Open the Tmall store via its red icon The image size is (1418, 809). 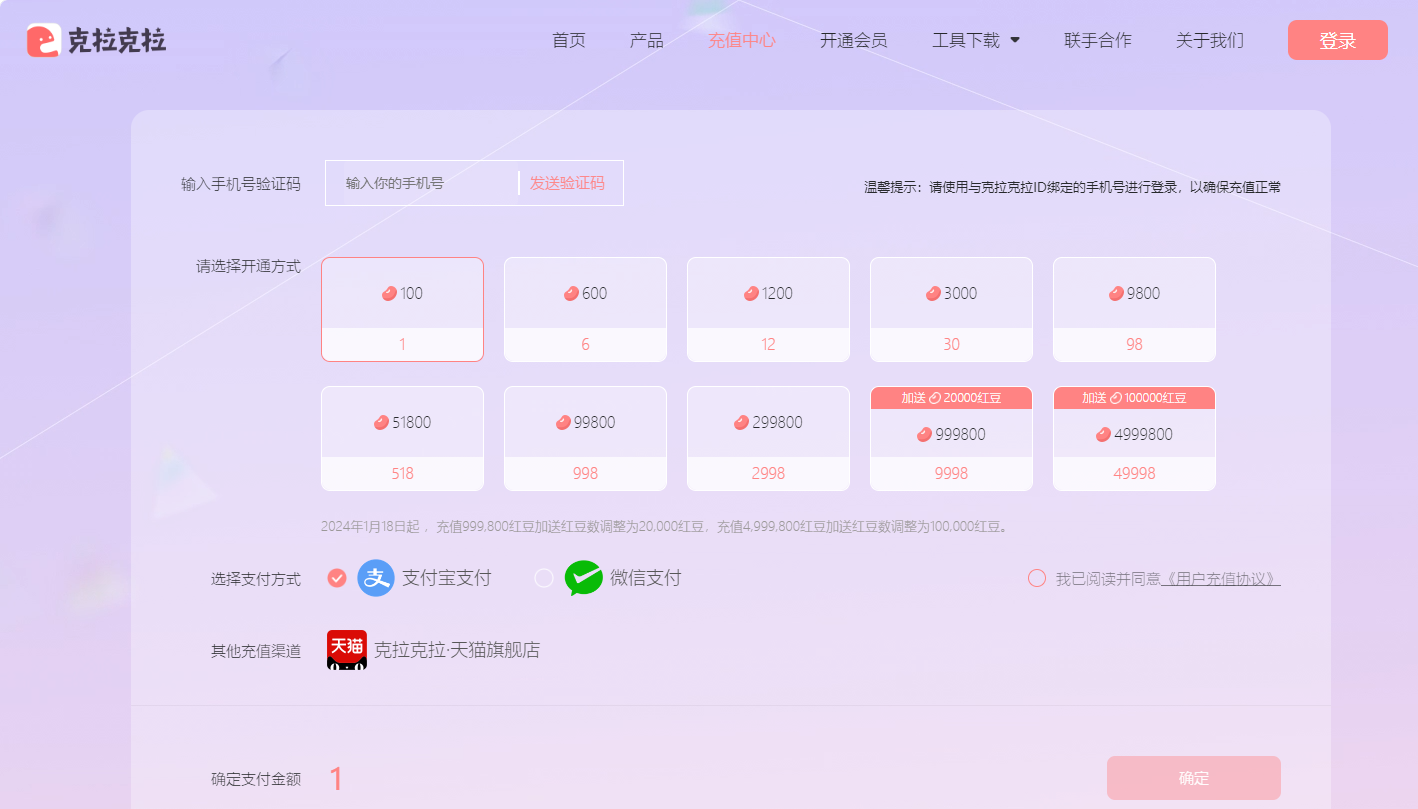(347, 649)
